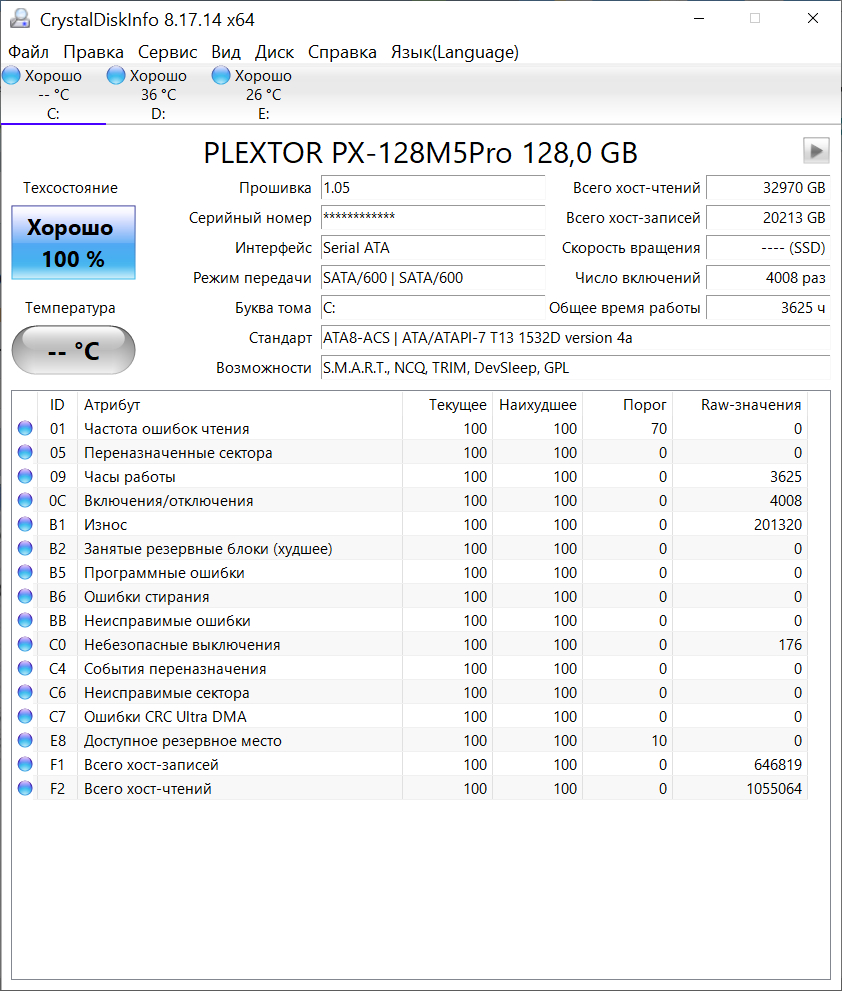The image size is (842, 991).
Task: Click status icon of attribute C7 row
Action: coord(25,716)
